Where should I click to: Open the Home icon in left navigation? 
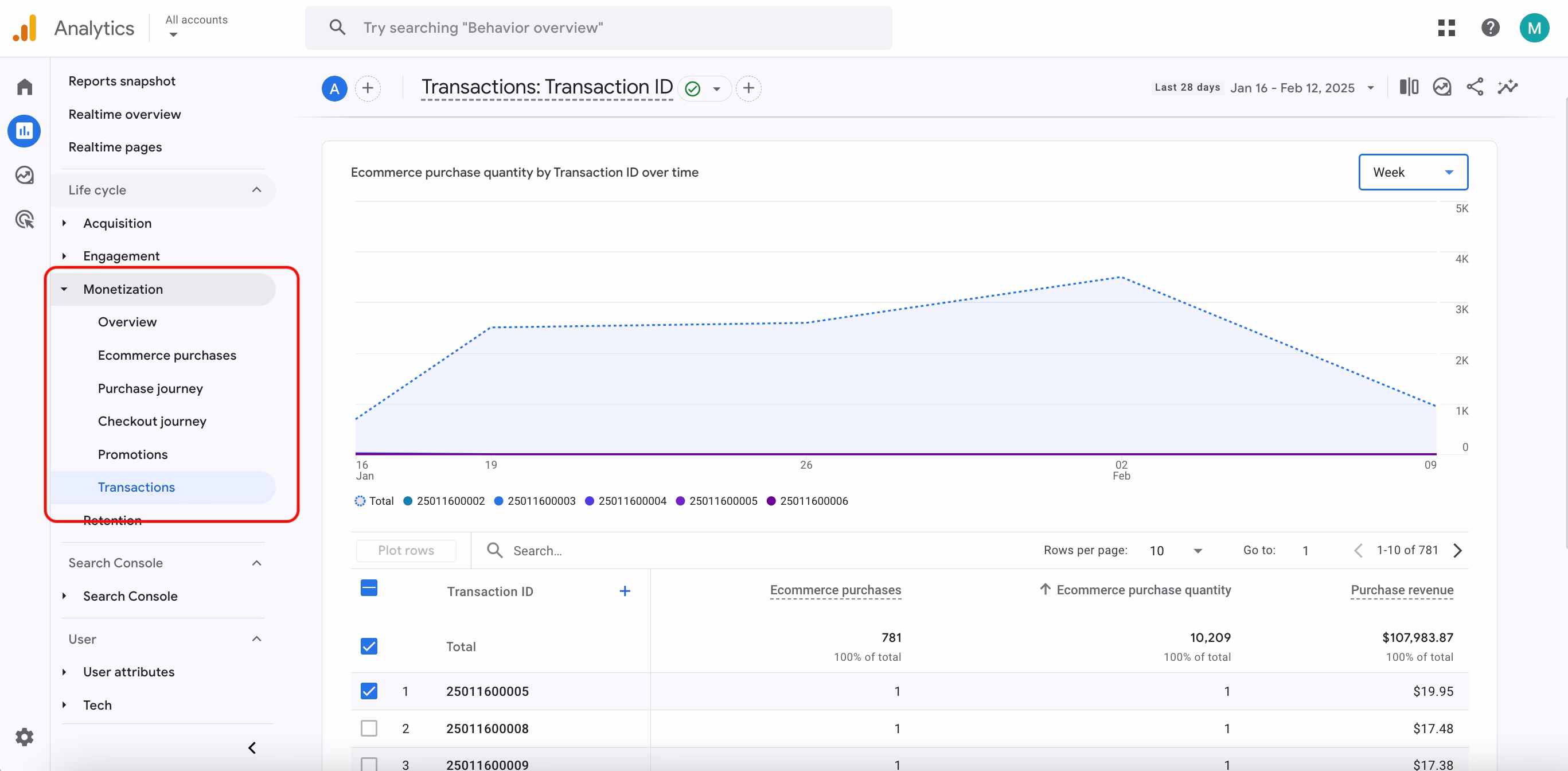click(24, 87)
